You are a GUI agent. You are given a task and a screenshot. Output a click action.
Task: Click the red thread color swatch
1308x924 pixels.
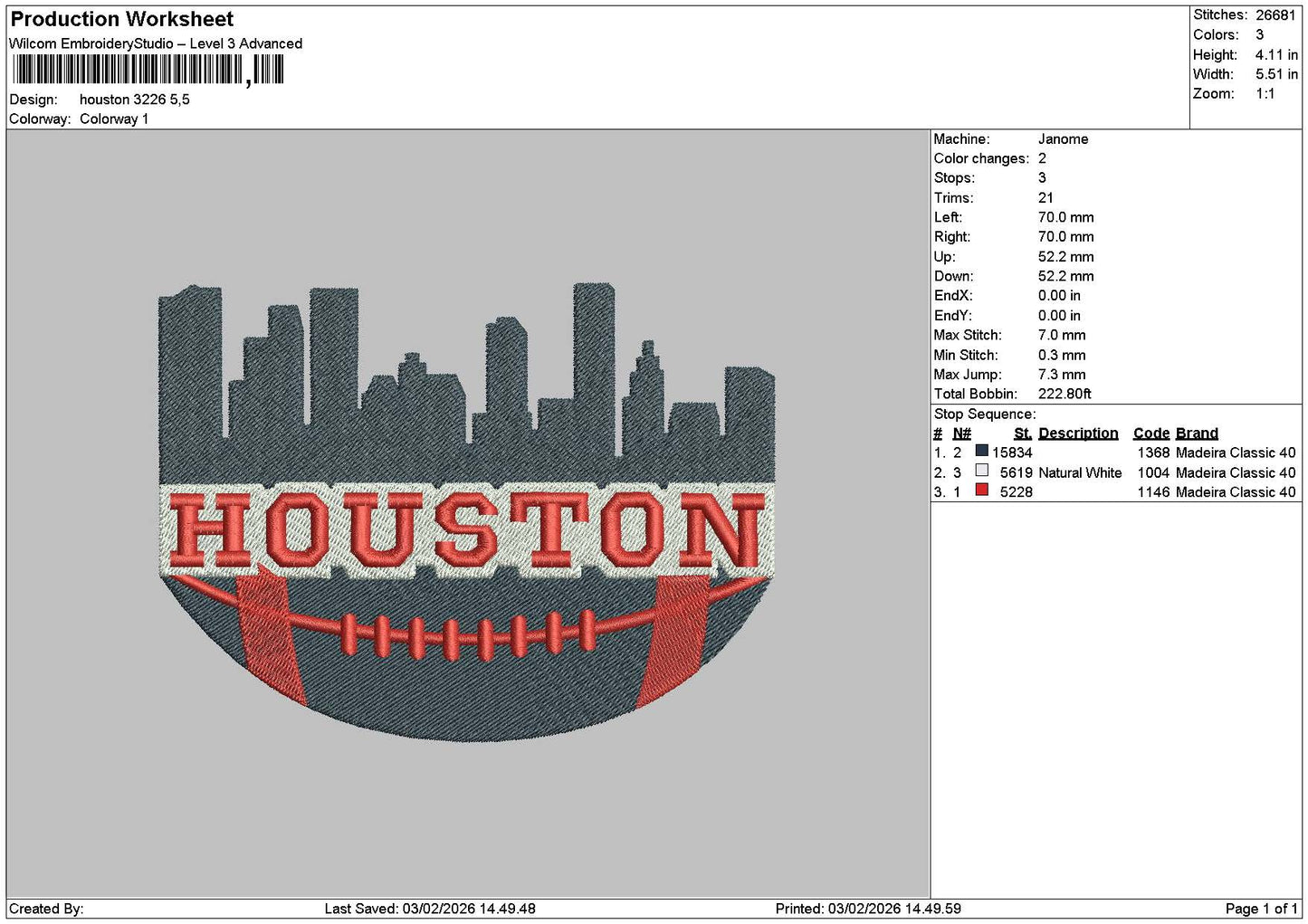981,491
